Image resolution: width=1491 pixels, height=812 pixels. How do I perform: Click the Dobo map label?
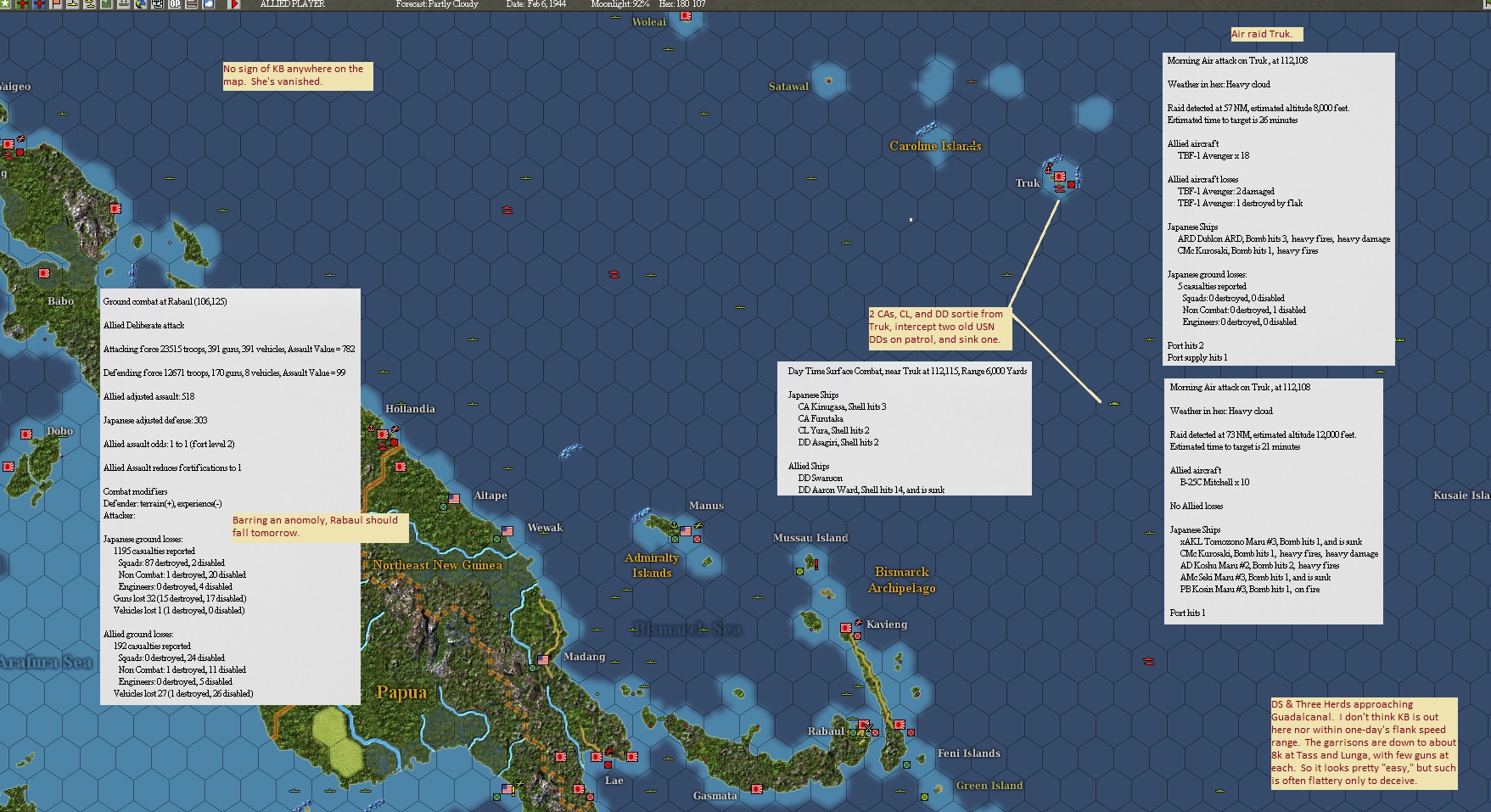59,431
